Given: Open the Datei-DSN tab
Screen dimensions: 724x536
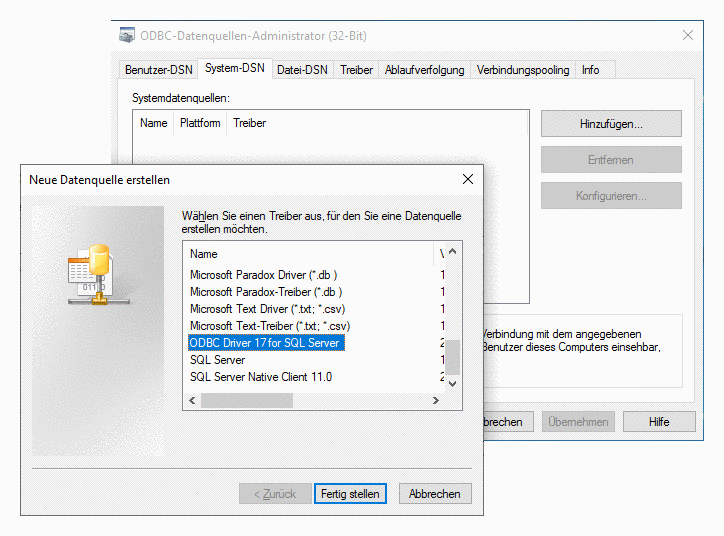Looking at the screenshot, I should pyautogui.click(x=302, y=70).
